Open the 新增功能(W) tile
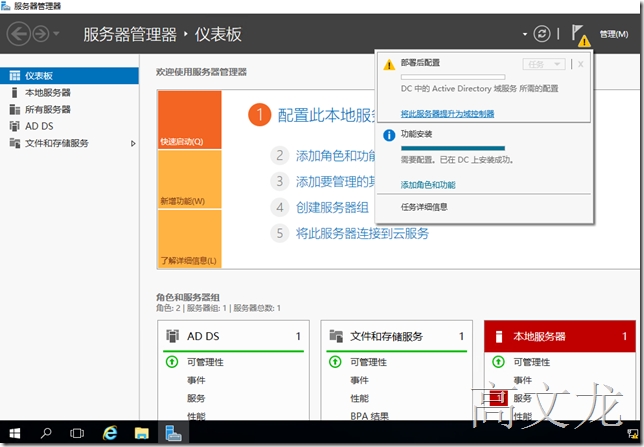This screenshot has width=644, height=447. pos(190,179)
